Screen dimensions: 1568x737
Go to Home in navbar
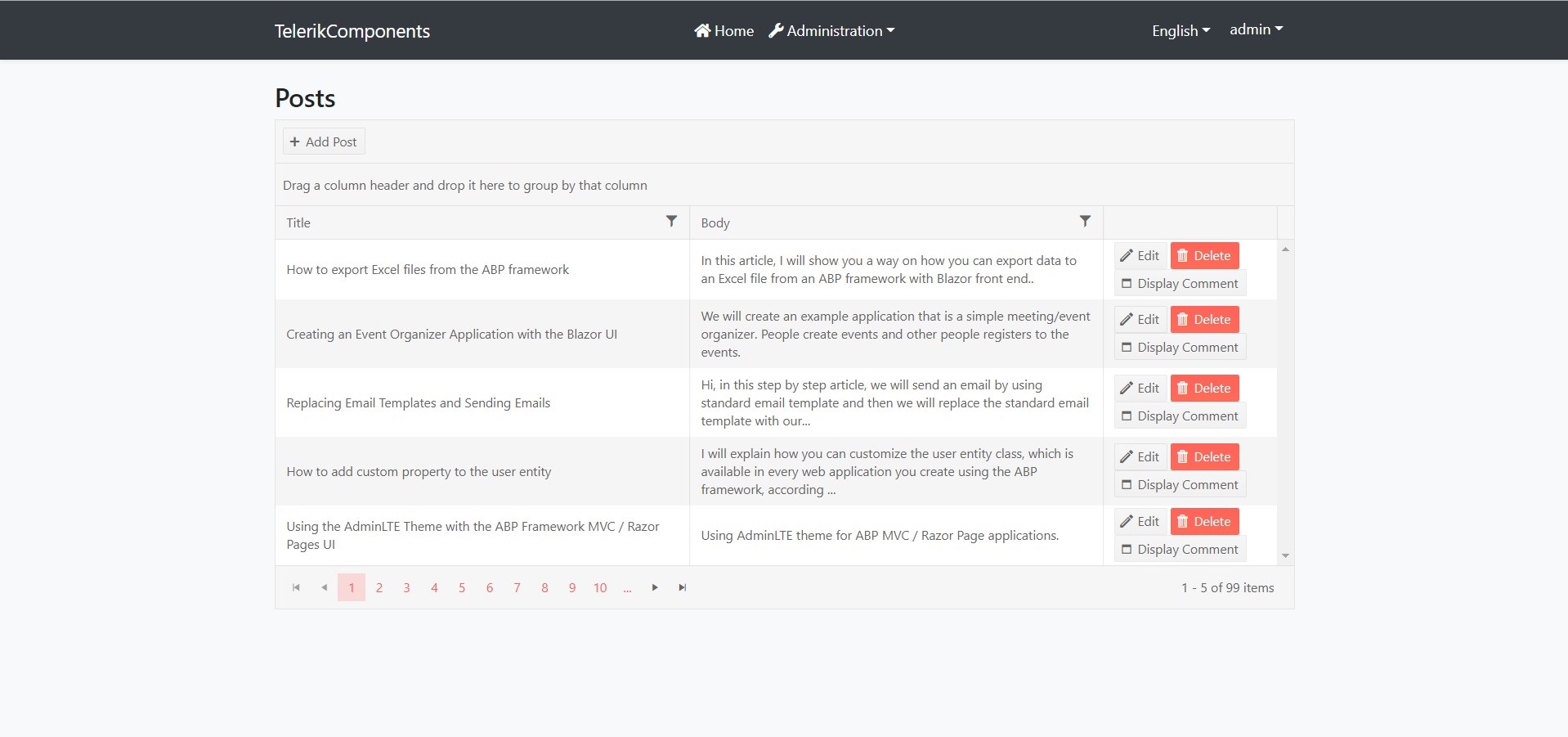pyautogui.click(x=724, y=31)
